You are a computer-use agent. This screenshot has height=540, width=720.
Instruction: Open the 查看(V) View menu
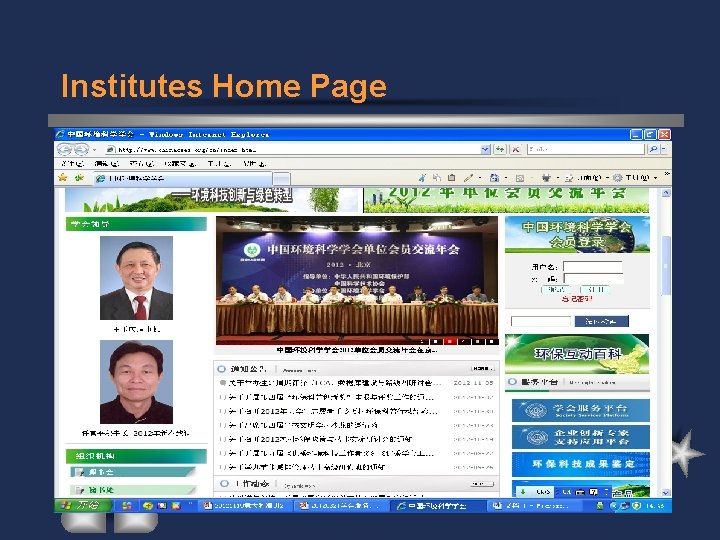pyautogui.click(x=141, y=163)
